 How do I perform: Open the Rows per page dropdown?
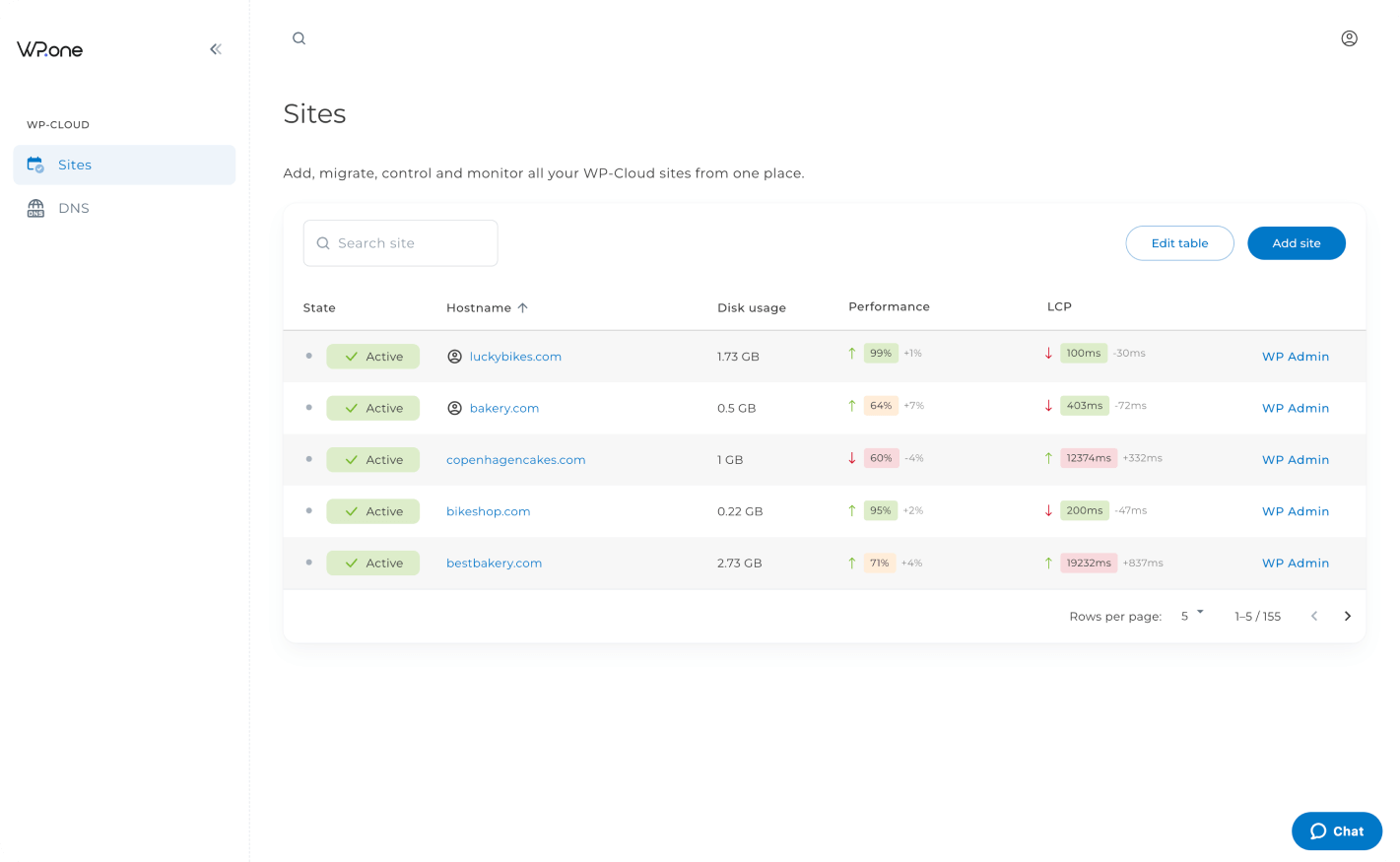[x=1192, y=616]
